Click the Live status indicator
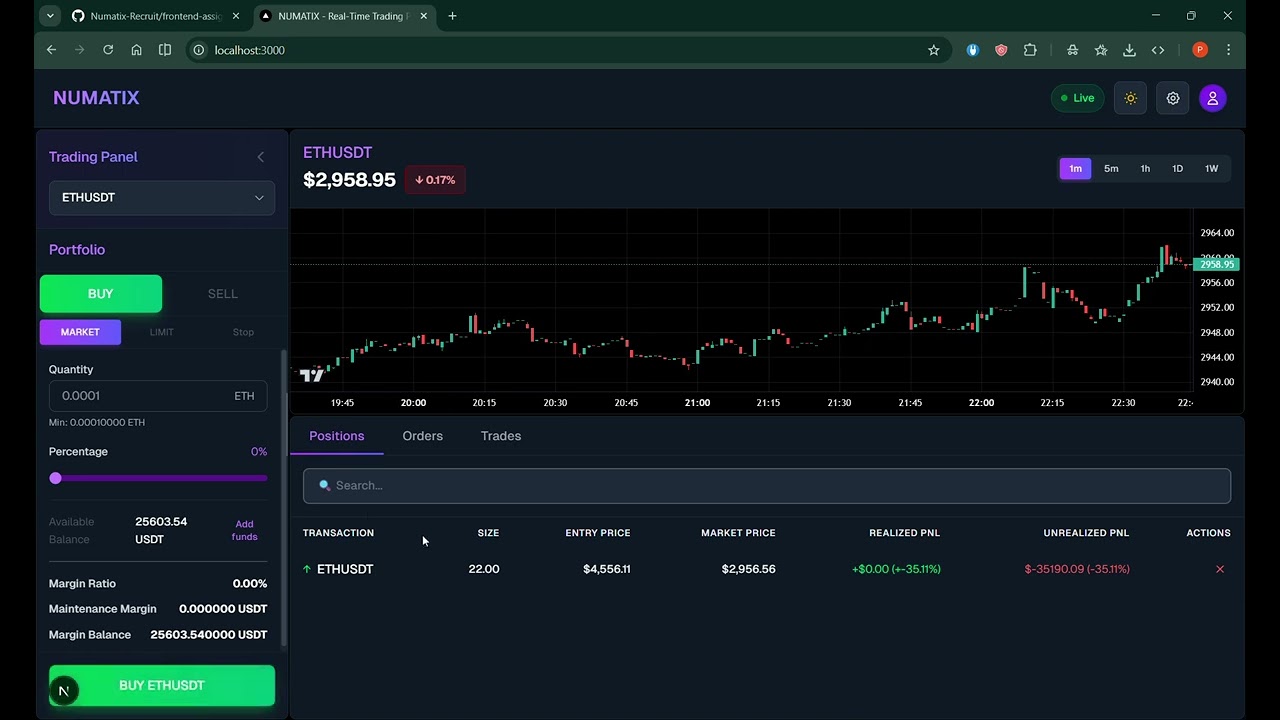Viewport: 1280px width, 720px height. tap(1078, 98)
